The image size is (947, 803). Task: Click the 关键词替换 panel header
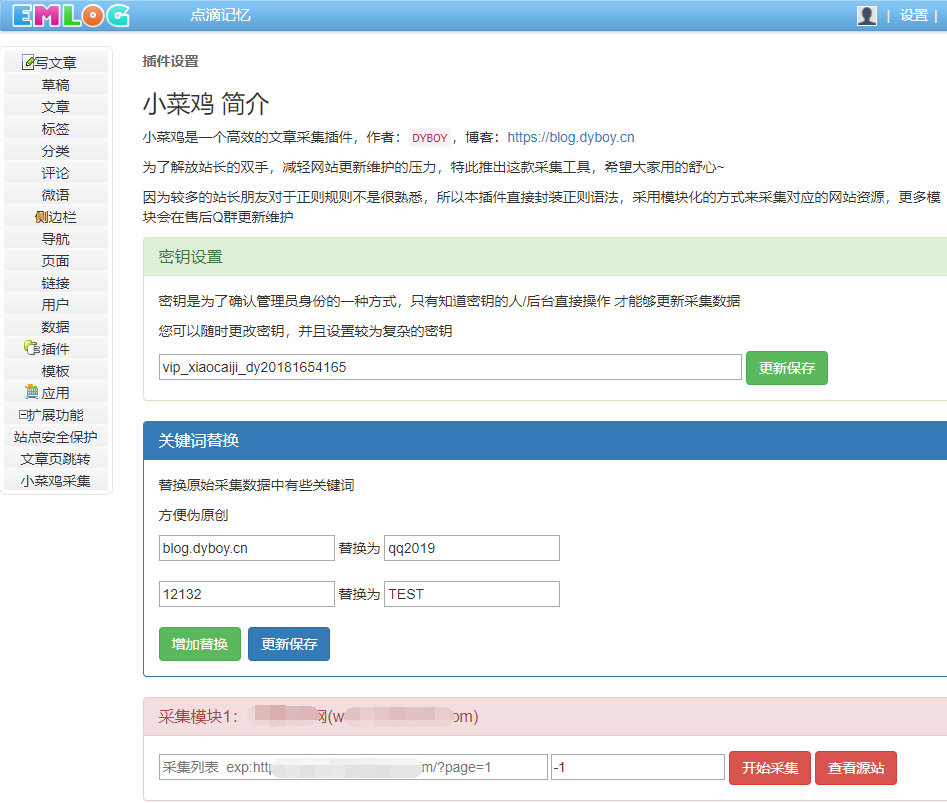545,440
